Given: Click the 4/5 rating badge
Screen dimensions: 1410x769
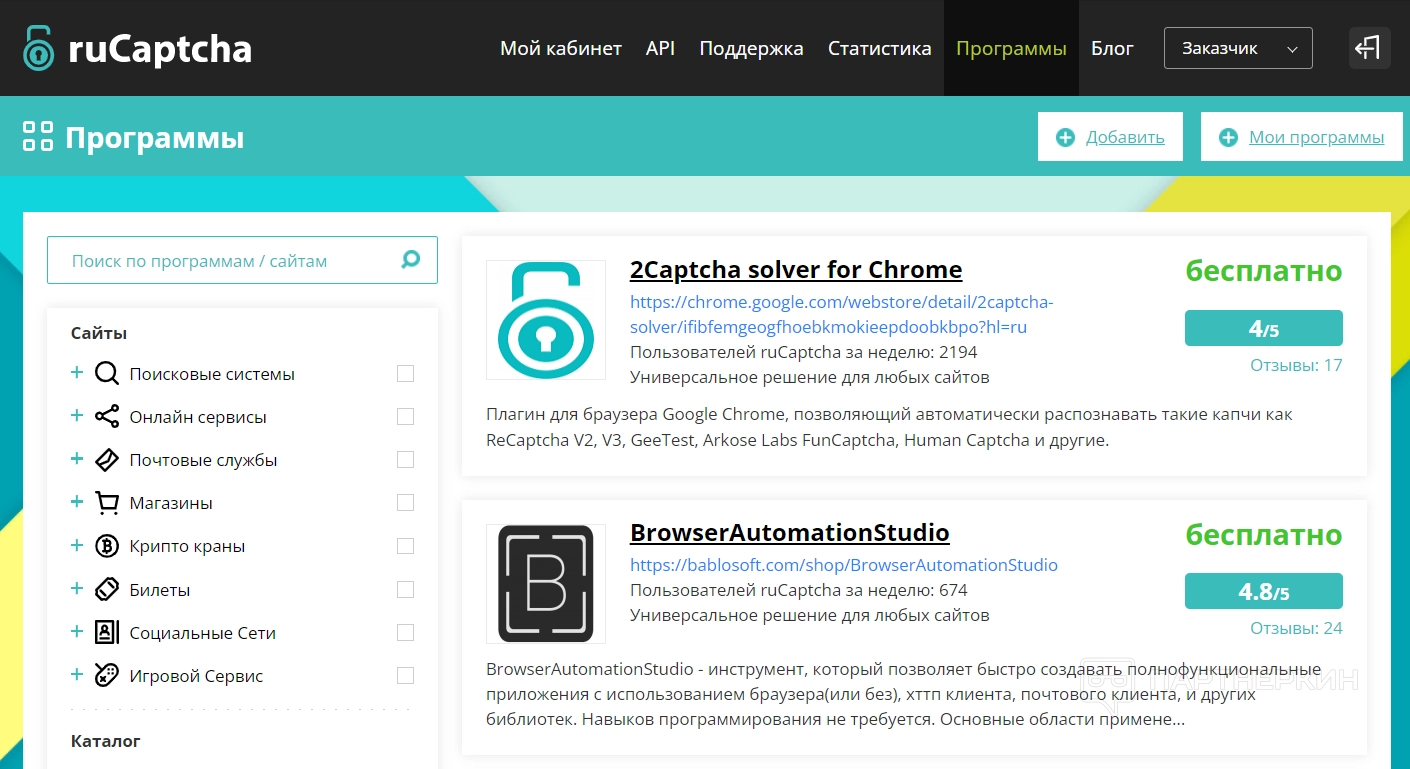Looking at the screenshot, I should click(1264, 328).
